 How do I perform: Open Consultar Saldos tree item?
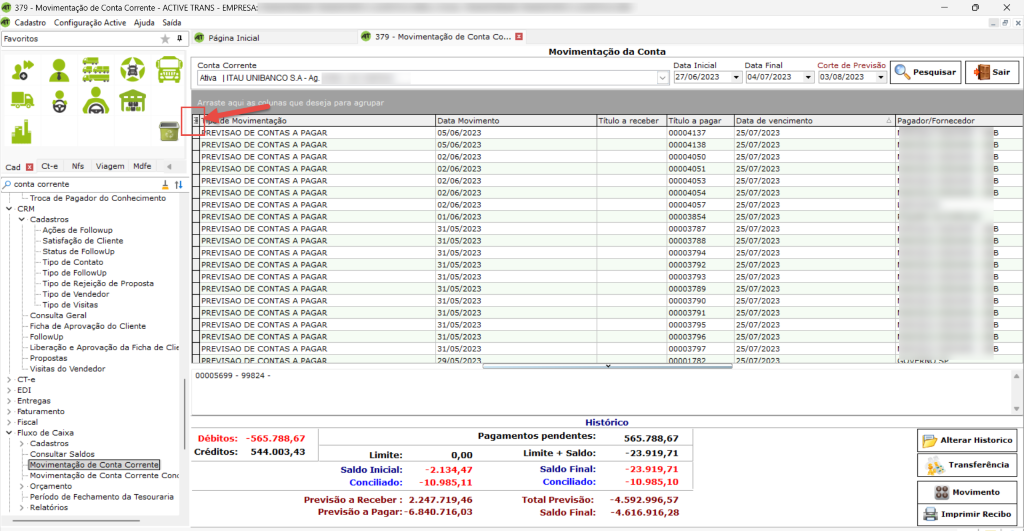62,454
